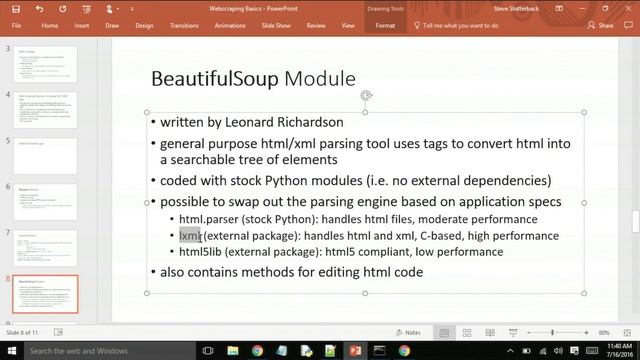This screenshot has width=640, height=360.
Task: Click the 'Slide 8 of 11' status indicator
Action: (22, 333)
